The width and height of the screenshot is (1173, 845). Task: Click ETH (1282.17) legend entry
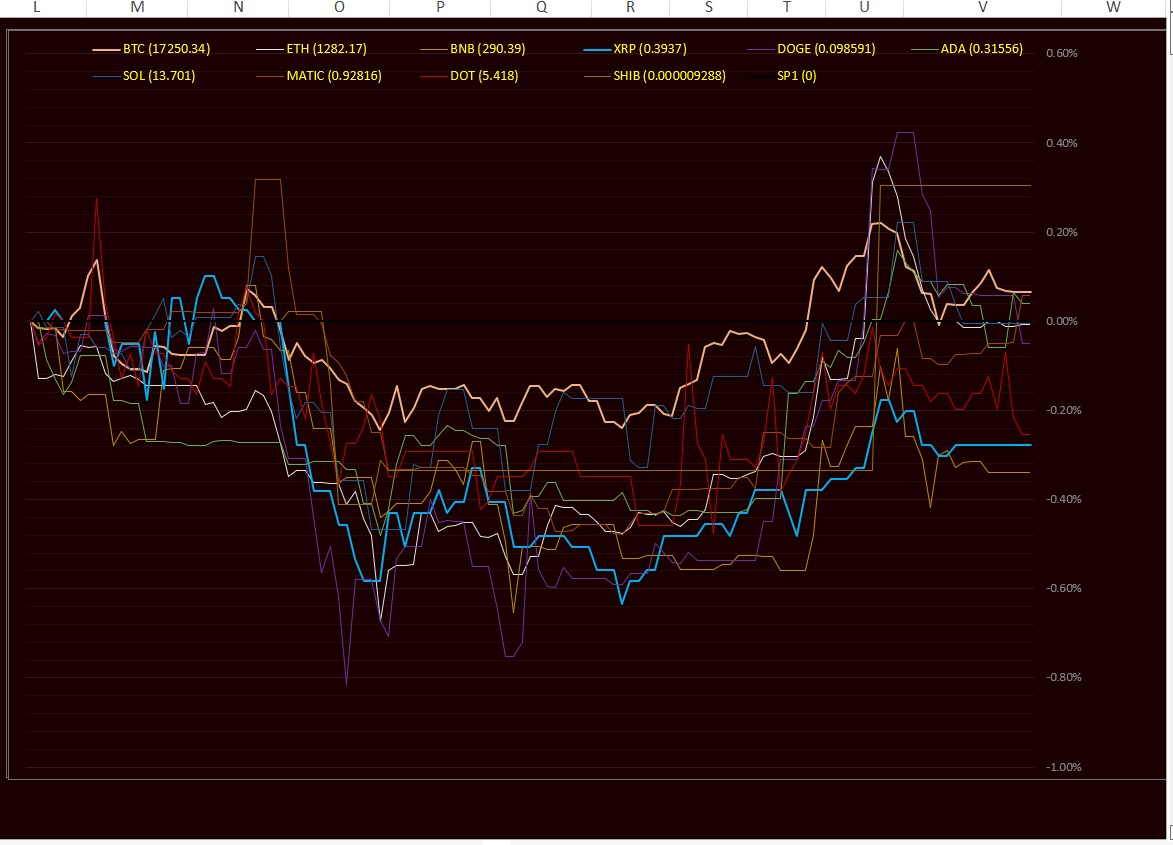pyautogui.click(x=312, y=49)
